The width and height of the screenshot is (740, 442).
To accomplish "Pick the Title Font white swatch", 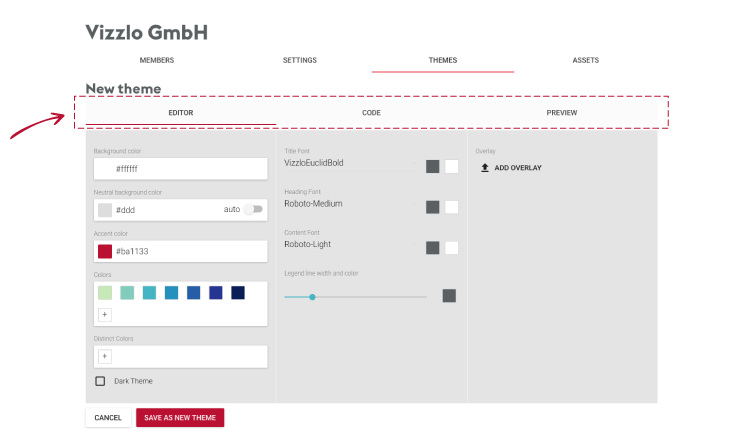I will coord(452,167).
